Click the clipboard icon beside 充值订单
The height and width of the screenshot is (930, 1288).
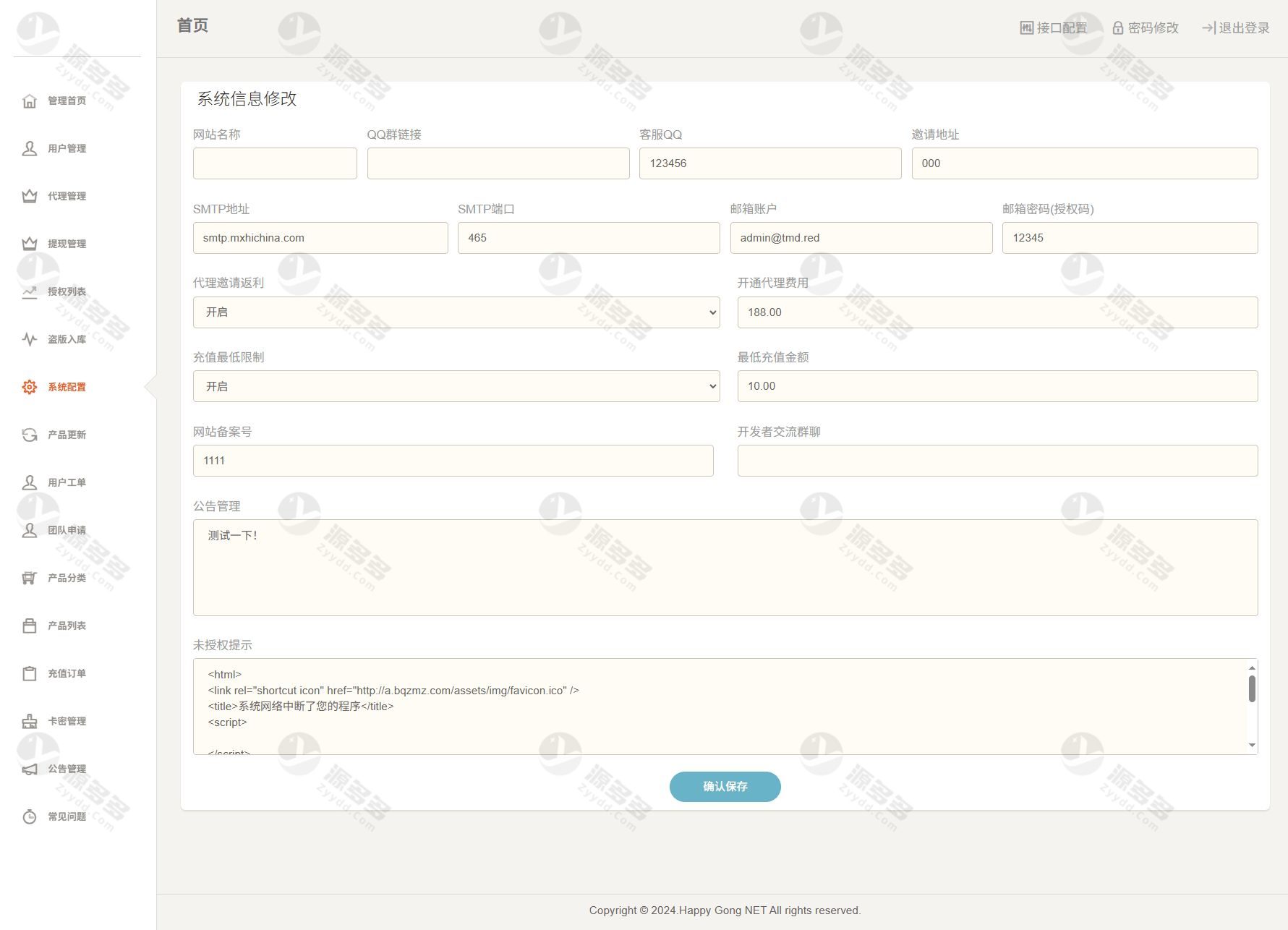29,673
